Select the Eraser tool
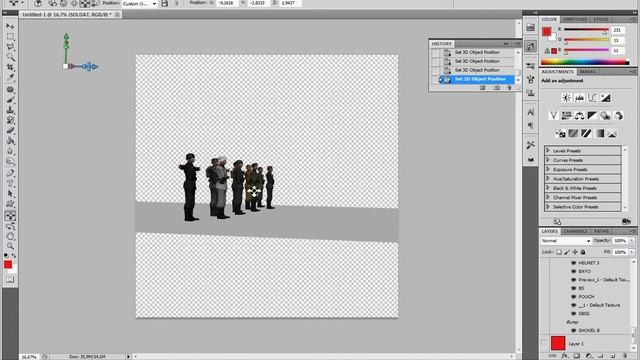This screenshot has width=640, height=360. point(10,131)
